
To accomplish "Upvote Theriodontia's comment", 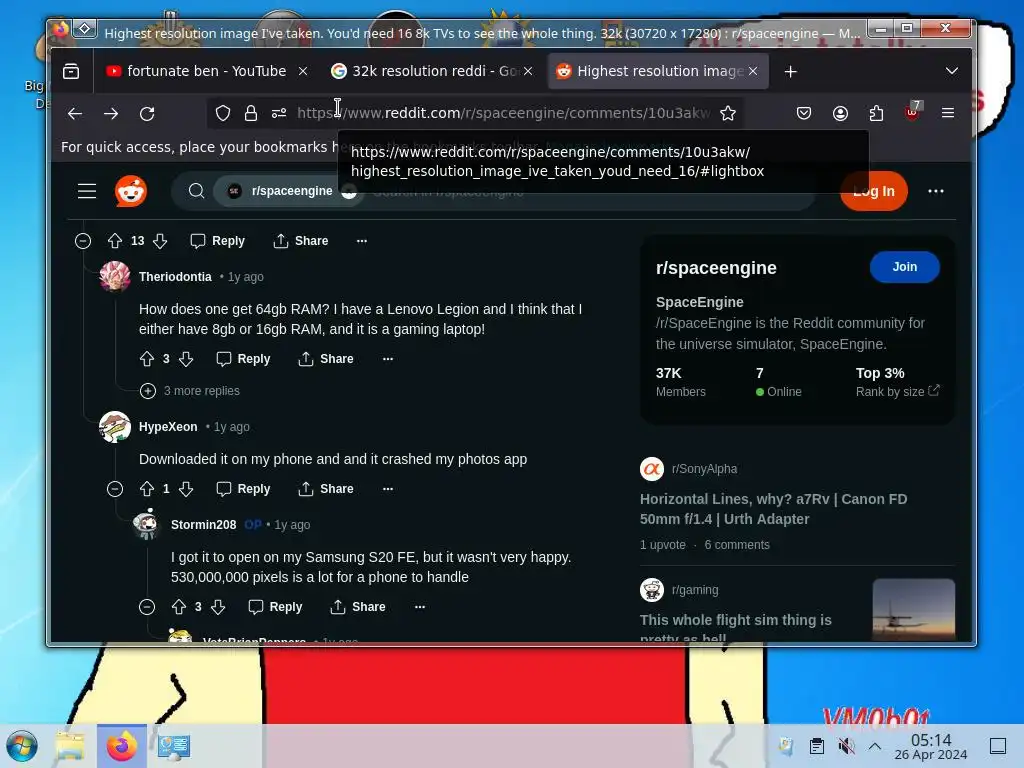I will [147, 359].
